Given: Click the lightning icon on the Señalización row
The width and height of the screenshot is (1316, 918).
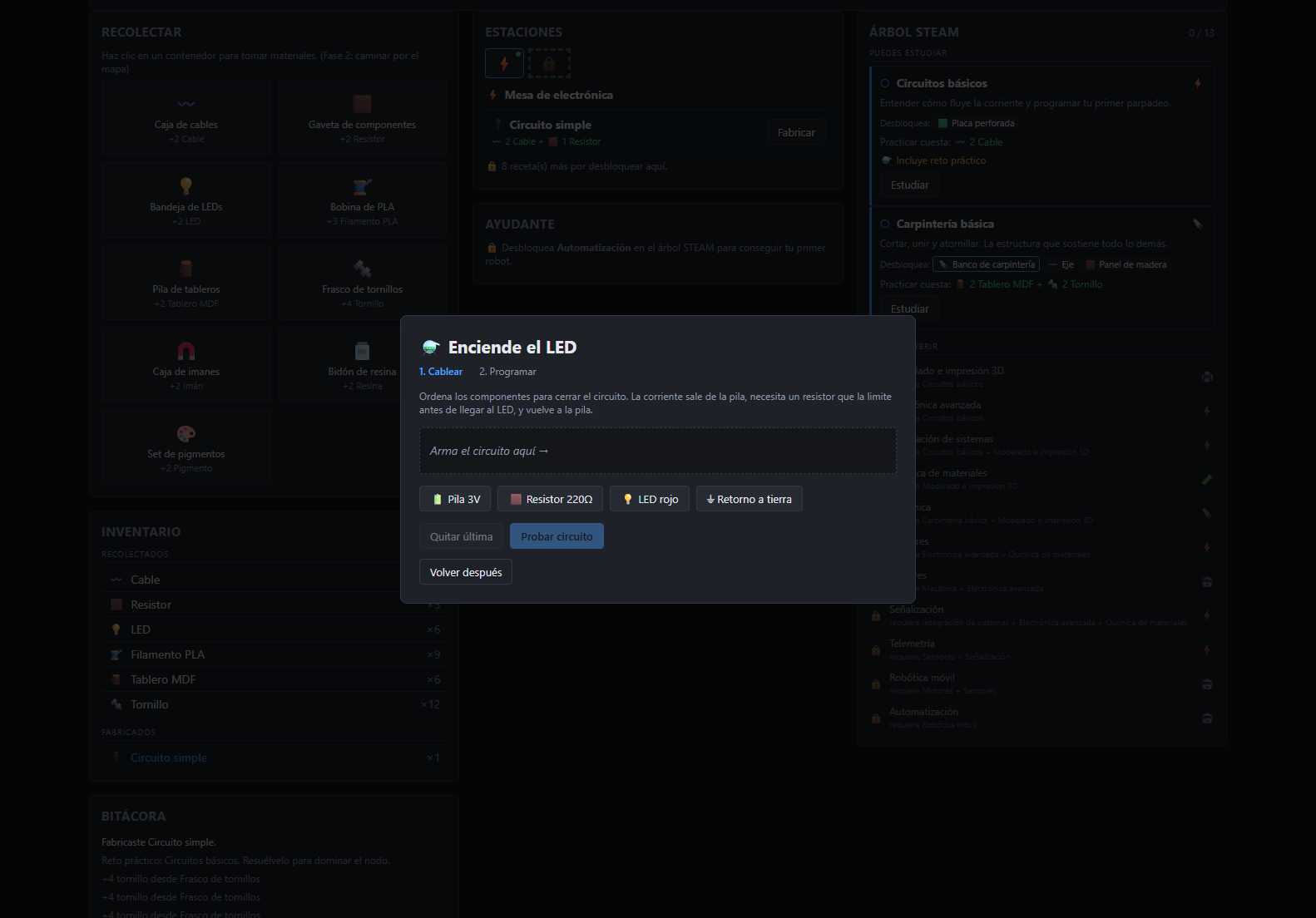Looking at the screenshot, I should pyautogui.click(x=1207, y=615).
